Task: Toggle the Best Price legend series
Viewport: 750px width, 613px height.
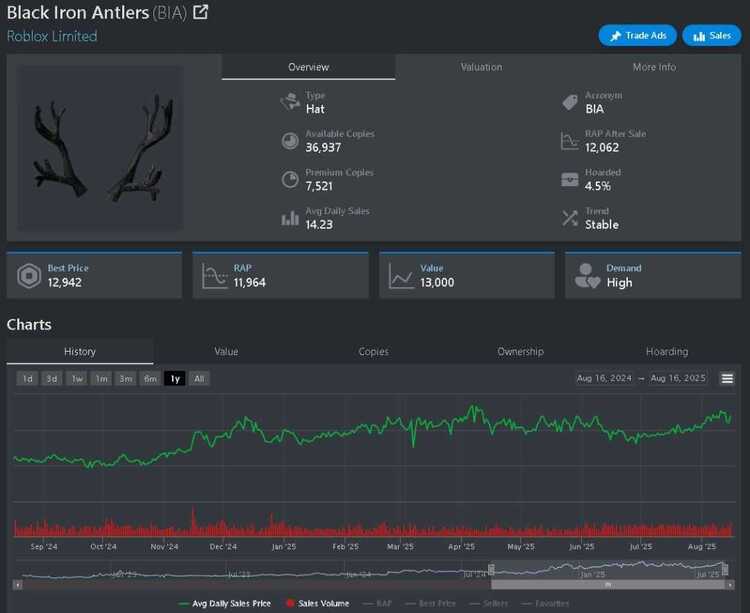Action: click(x=430, y=604)
